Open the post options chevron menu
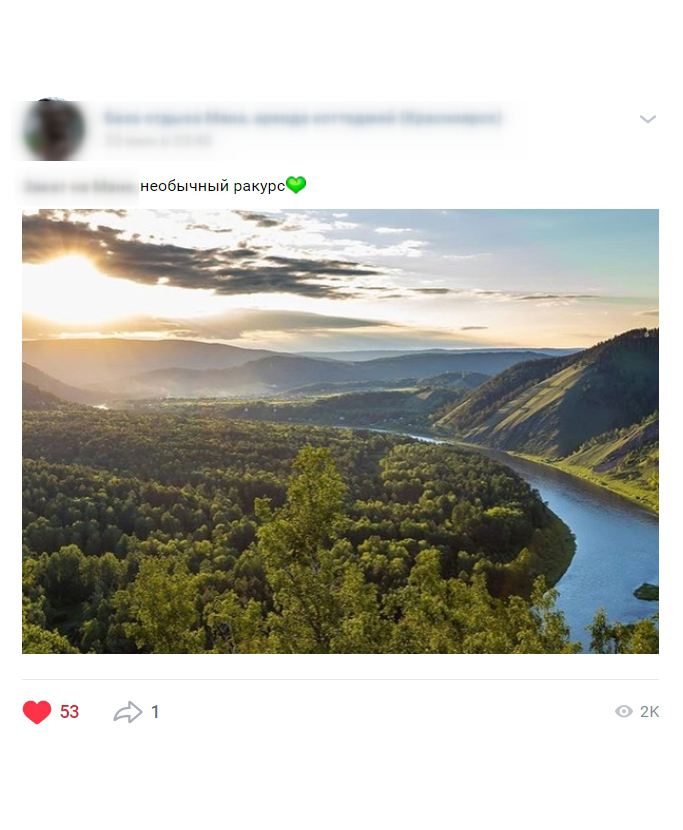 coord(648,119)
